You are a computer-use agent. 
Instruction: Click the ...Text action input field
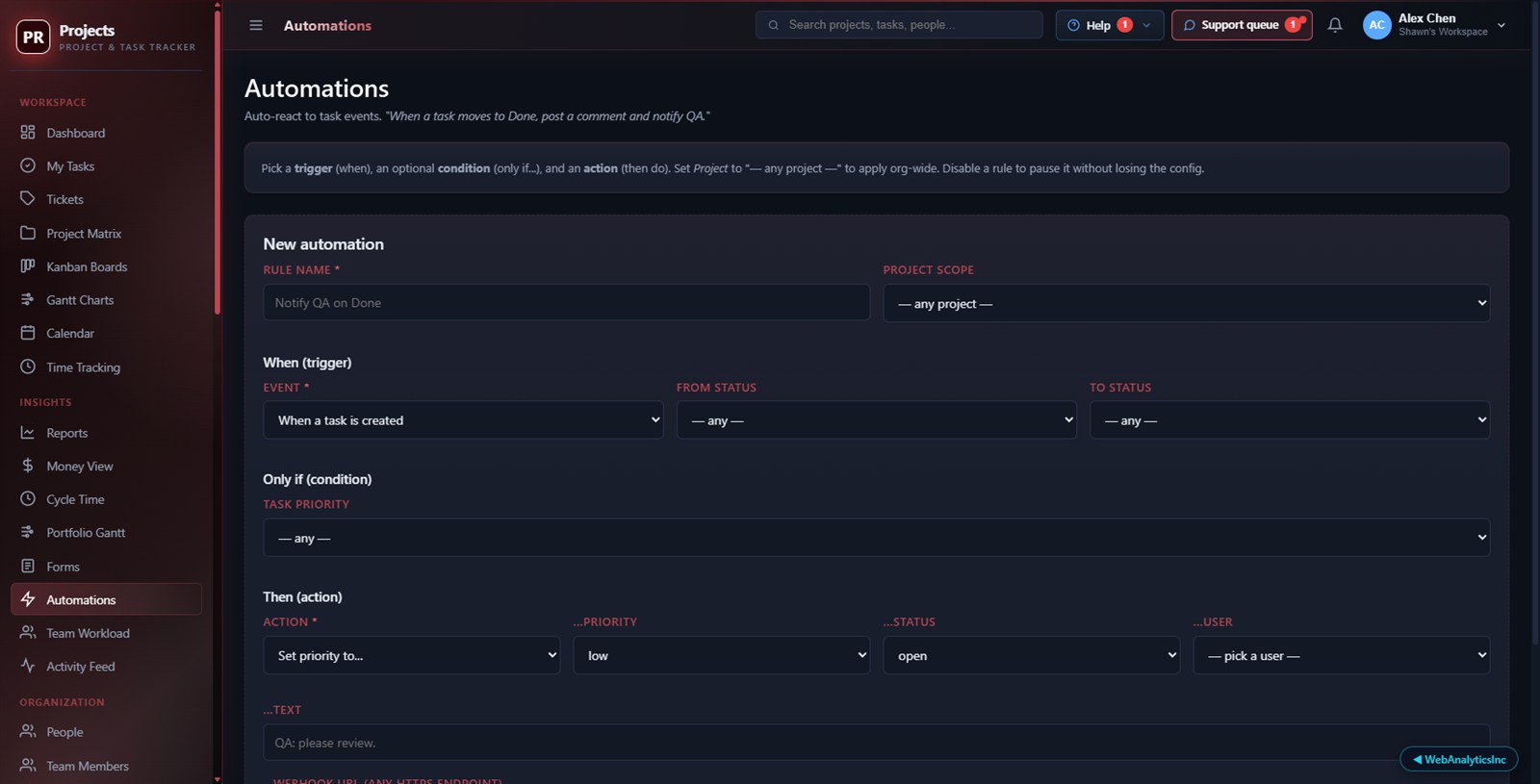tap(876, 743)
